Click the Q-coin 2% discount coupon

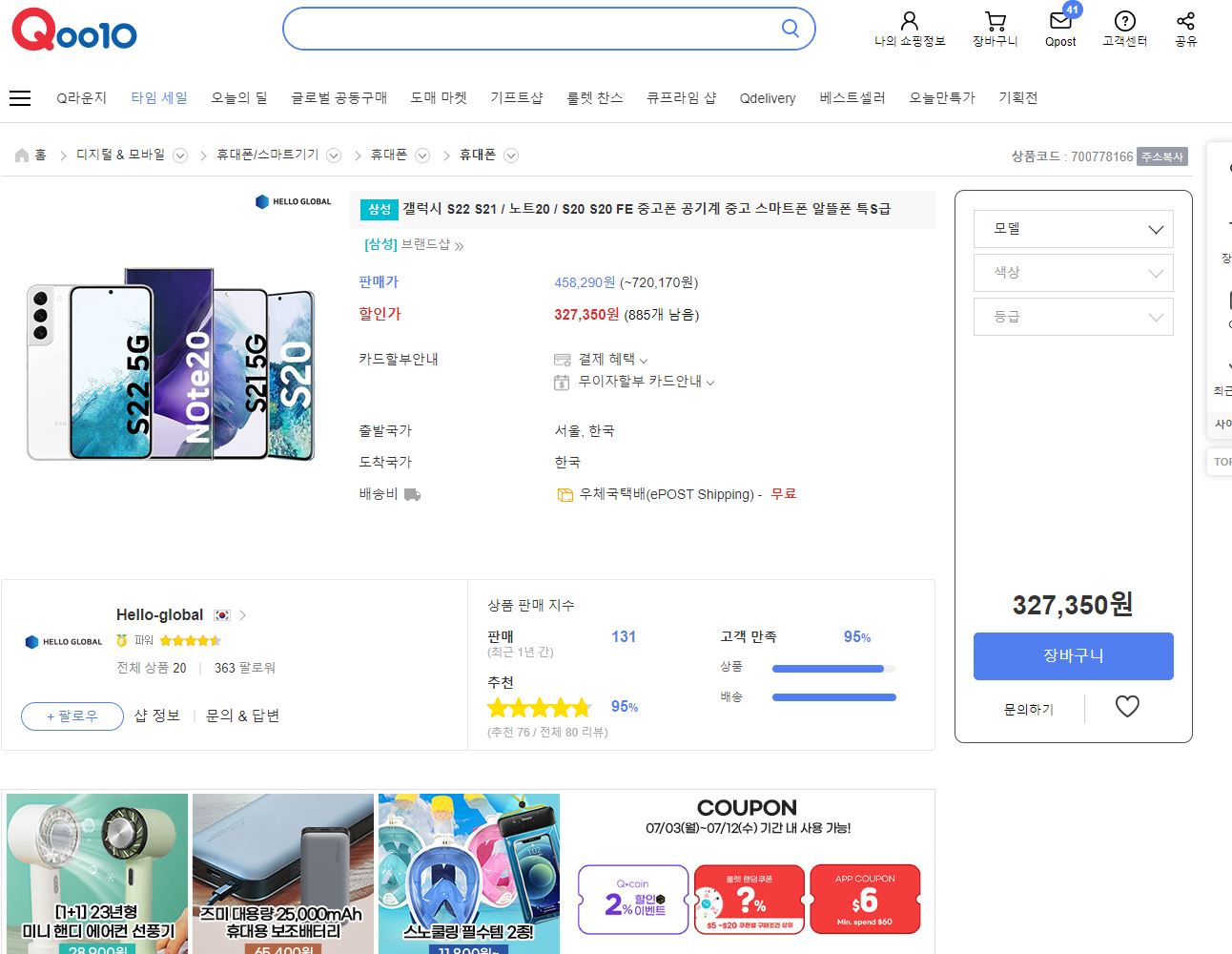633,900
